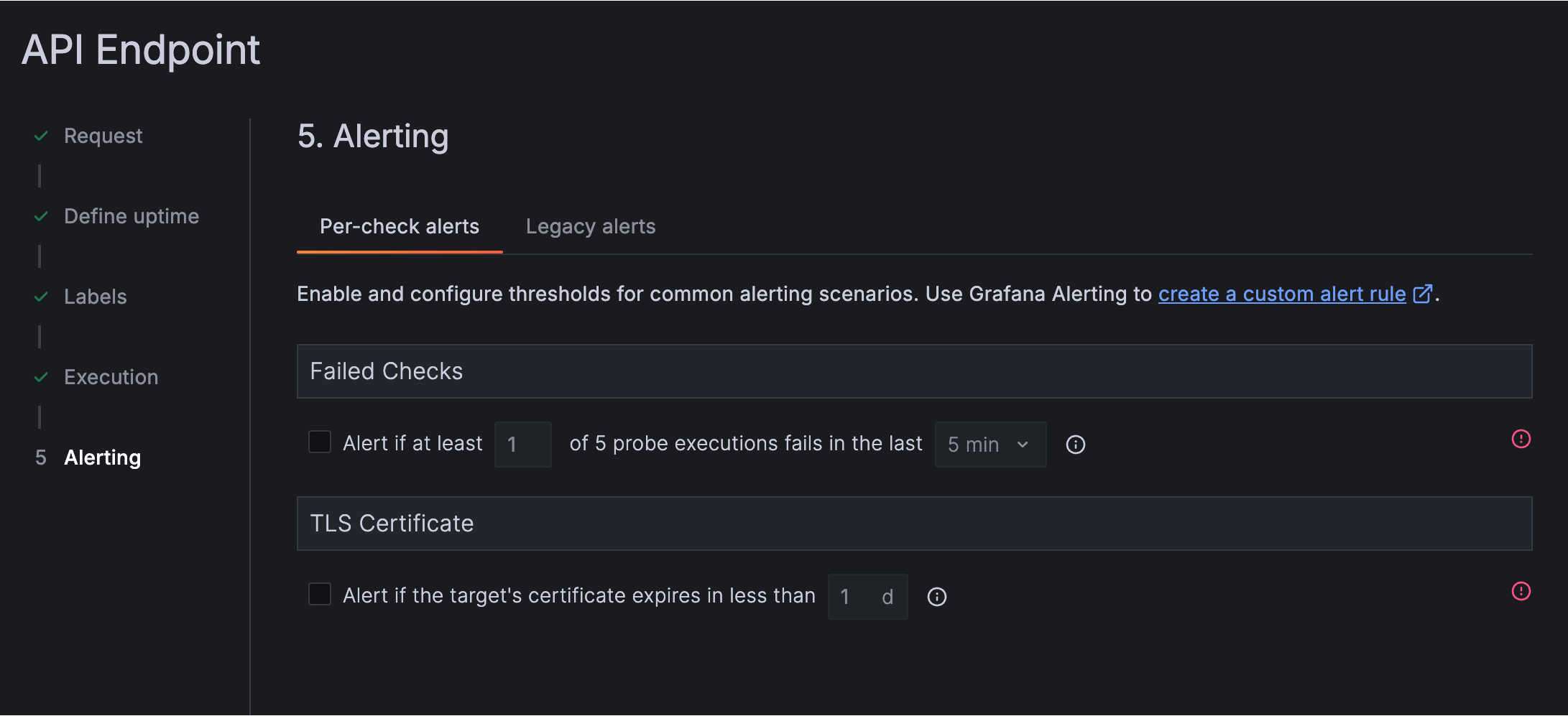This screenshot has width=1568, height=716.
Task: Open the create a custom alert rule link
Action: 1281,294
